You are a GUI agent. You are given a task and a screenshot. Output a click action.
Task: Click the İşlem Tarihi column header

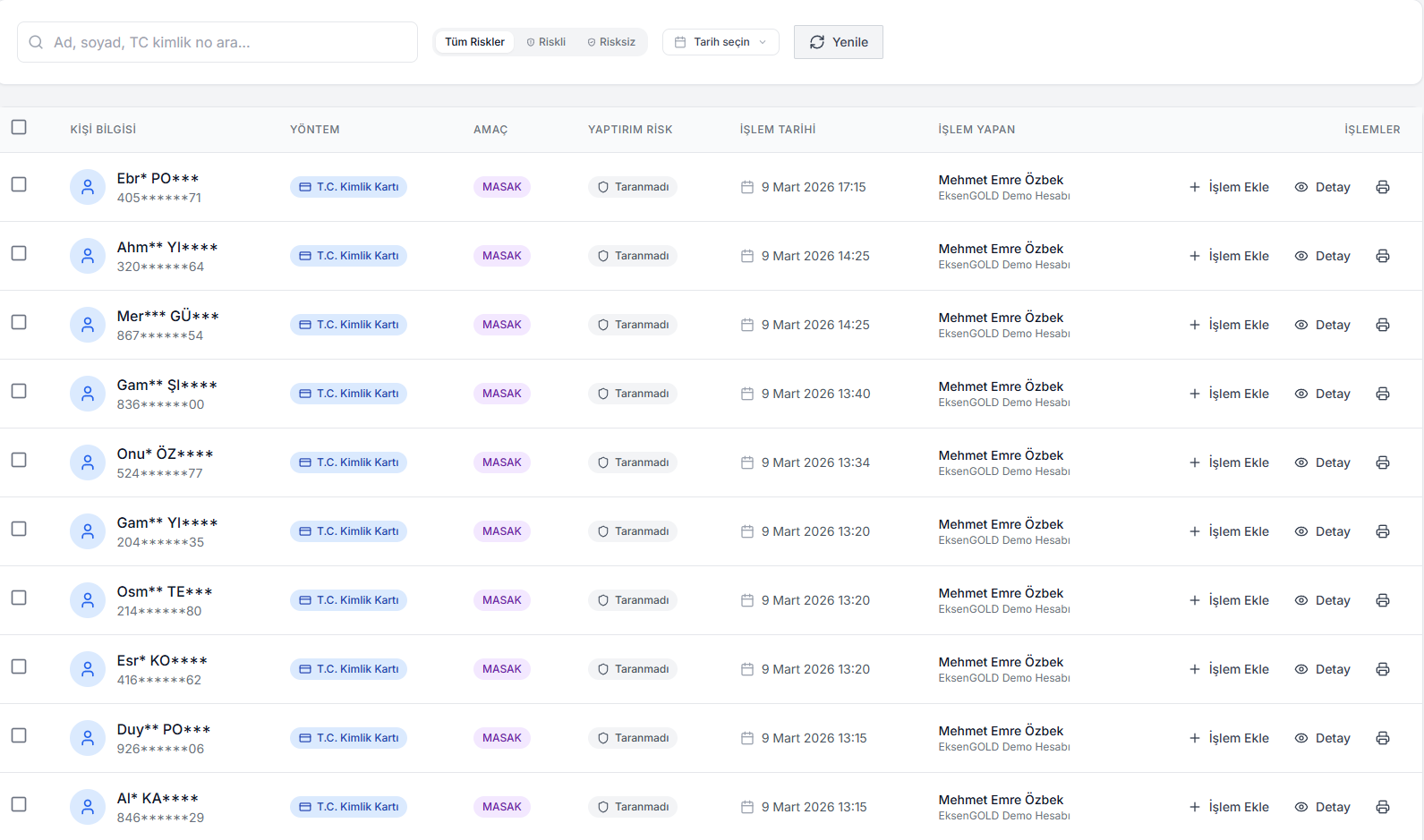pyautogui.click(x=777, y=130)
